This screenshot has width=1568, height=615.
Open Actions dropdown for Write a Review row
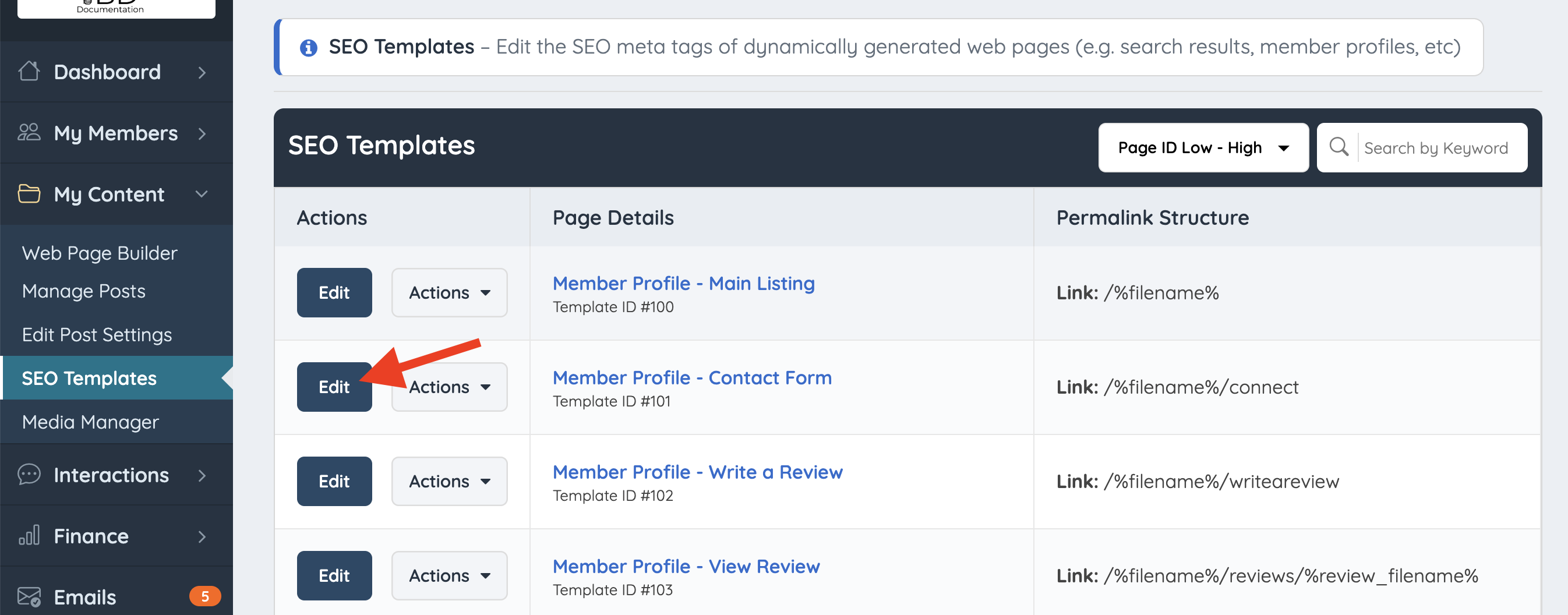click(449, 481)
